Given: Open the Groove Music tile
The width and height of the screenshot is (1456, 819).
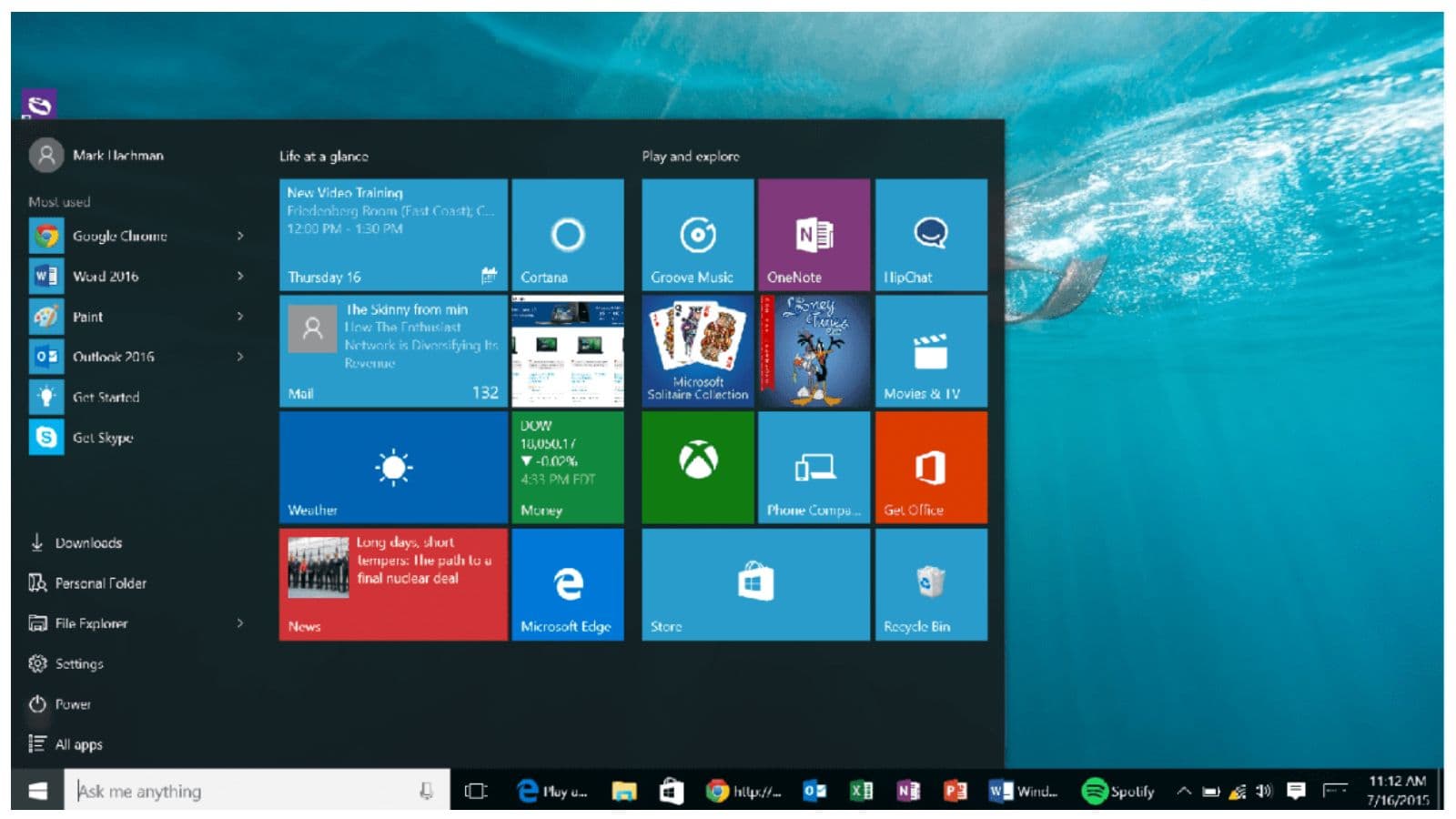Looking at the screenshot, I should [x=697, y=235].
